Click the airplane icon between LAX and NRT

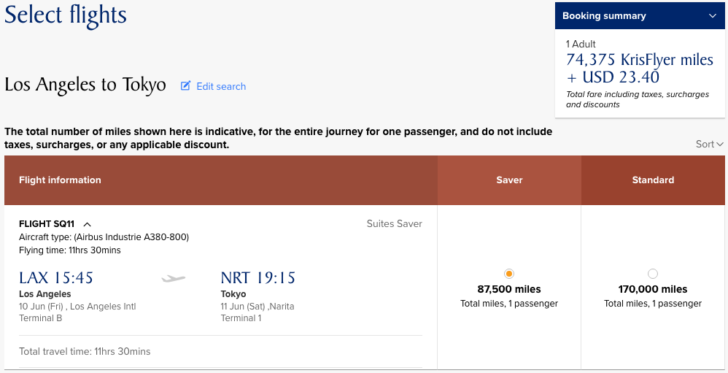(173, 278)
